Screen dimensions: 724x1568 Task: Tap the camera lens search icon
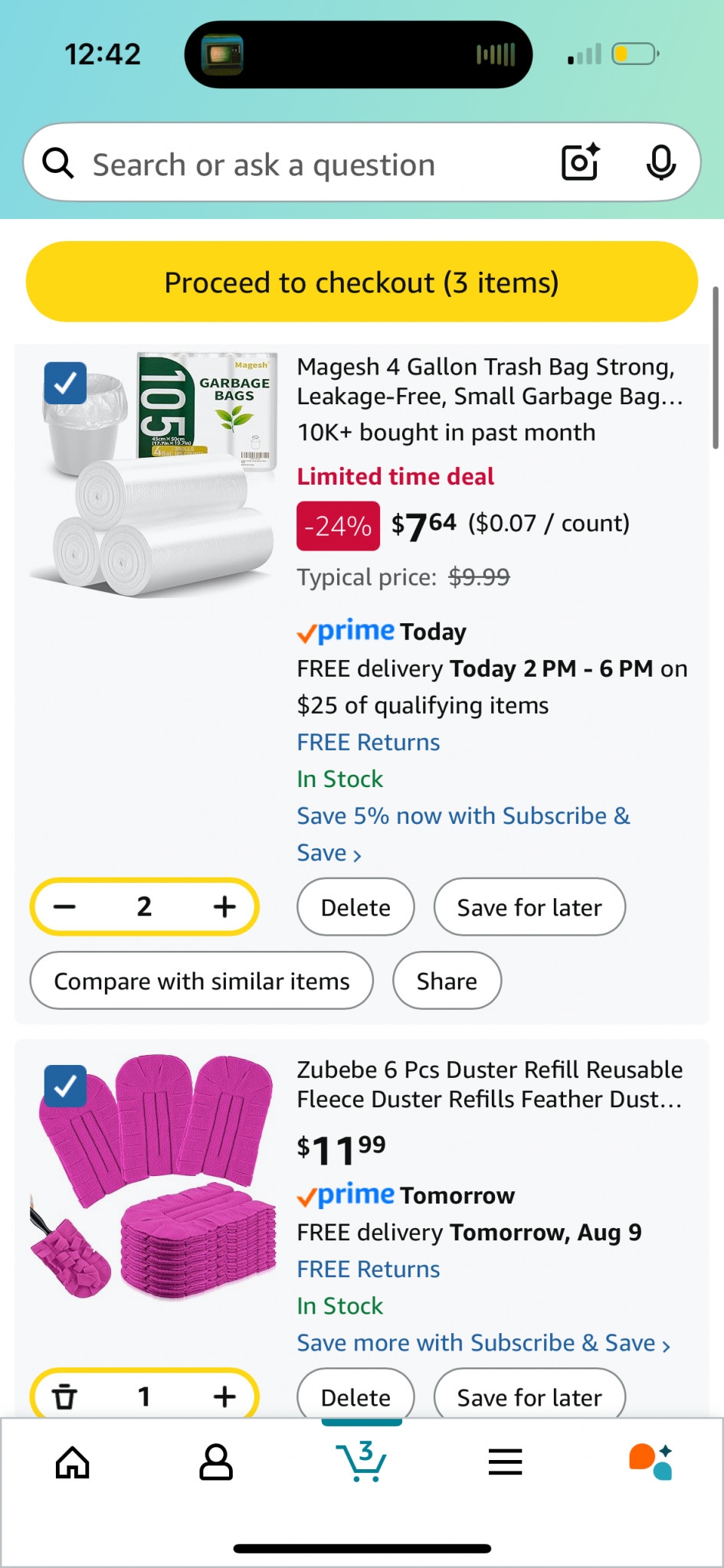pos(580,162)
